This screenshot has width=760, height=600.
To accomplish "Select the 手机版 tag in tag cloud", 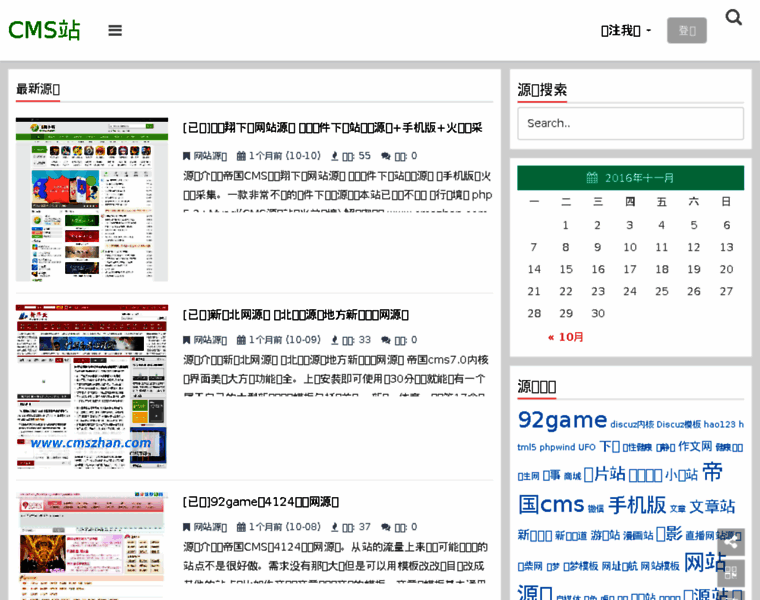I will tap(637, 505).
